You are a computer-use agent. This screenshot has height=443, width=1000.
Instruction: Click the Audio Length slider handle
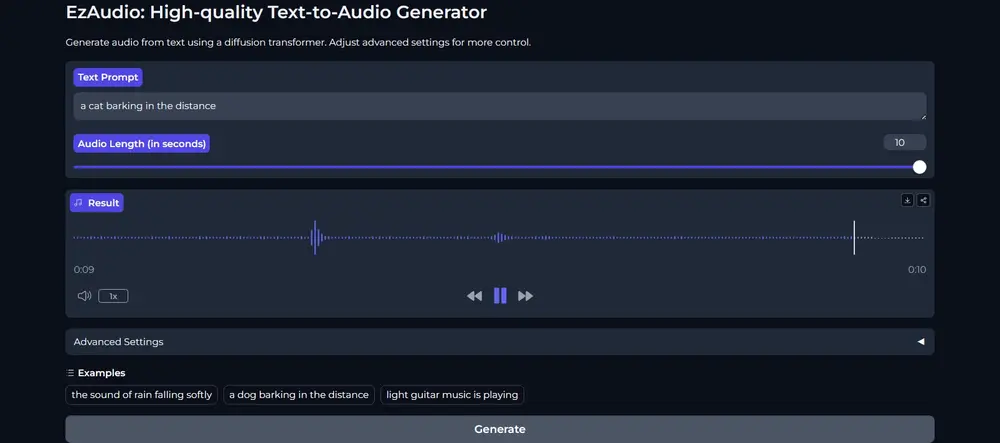[919, 167]
